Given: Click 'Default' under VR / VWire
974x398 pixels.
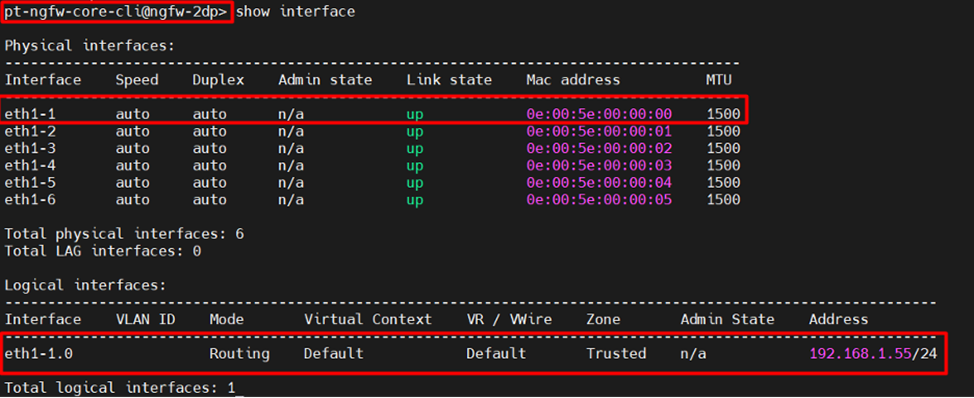Looking at the screenshot, I should pyautogui.click(x=496, y=354).
